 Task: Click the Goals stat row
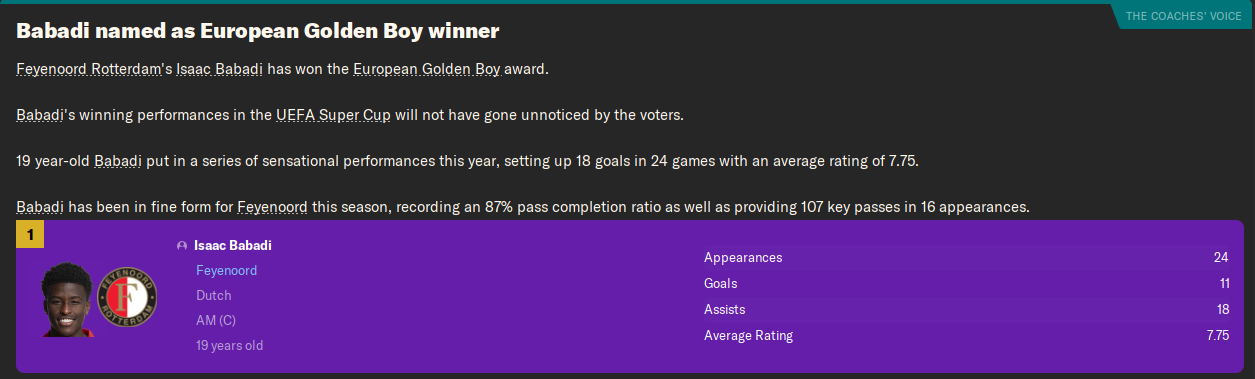[x=966, y=284]
